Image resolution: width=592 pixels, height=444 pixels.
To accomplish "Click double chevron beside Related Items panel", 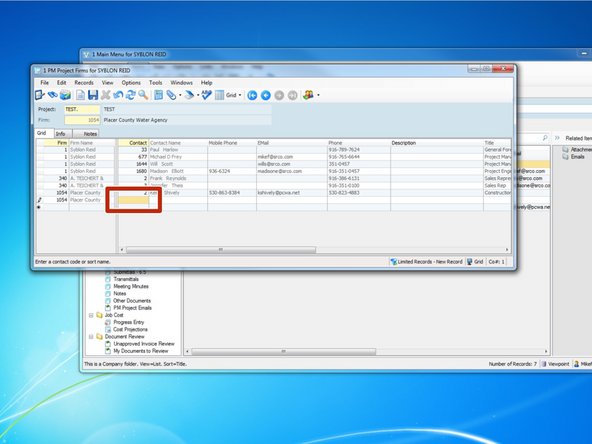I will (x=557, y=138).
